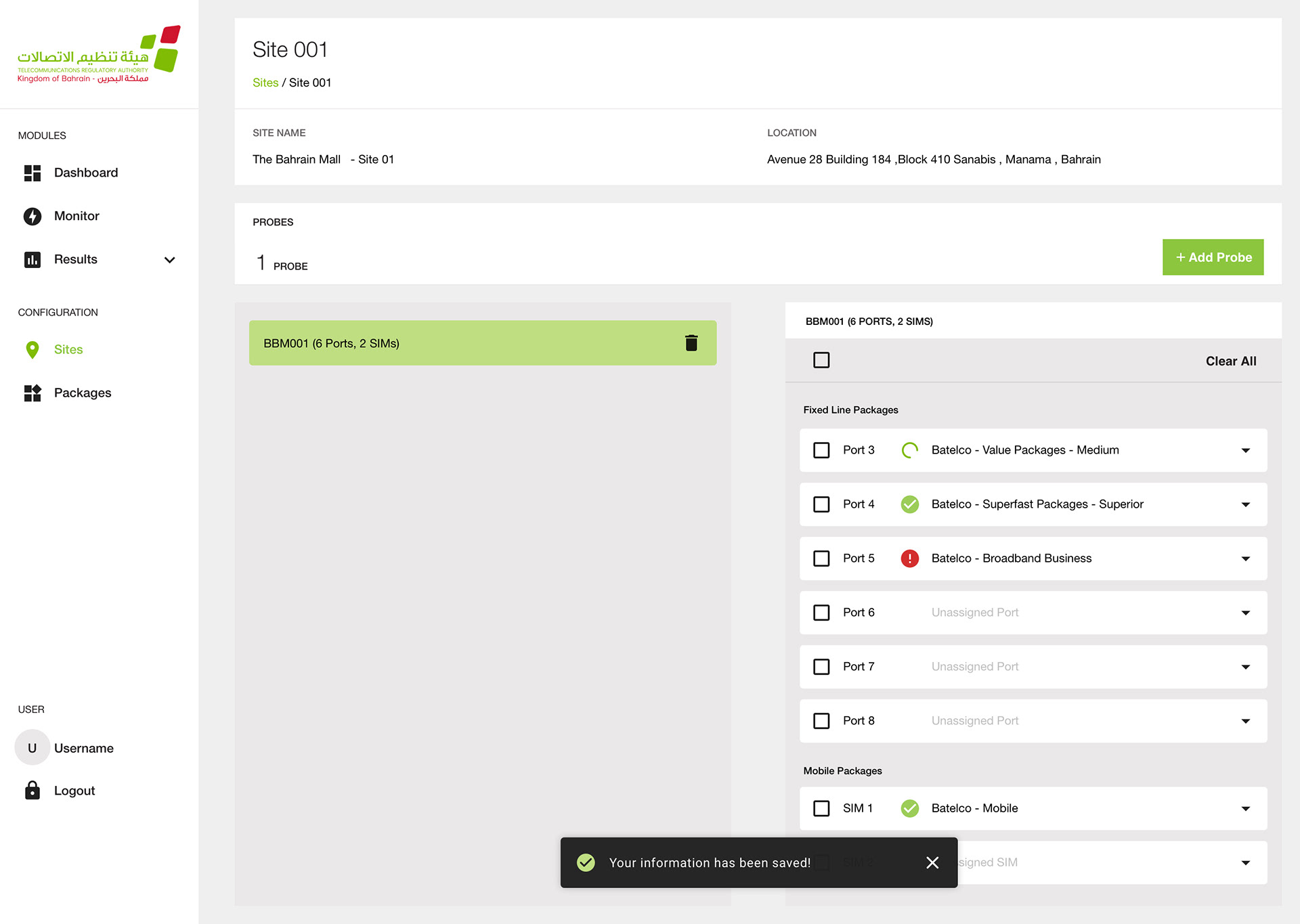Screen dimensions: 1300x924
Task: Expand the Results submenu chevron
Action: 170,260
